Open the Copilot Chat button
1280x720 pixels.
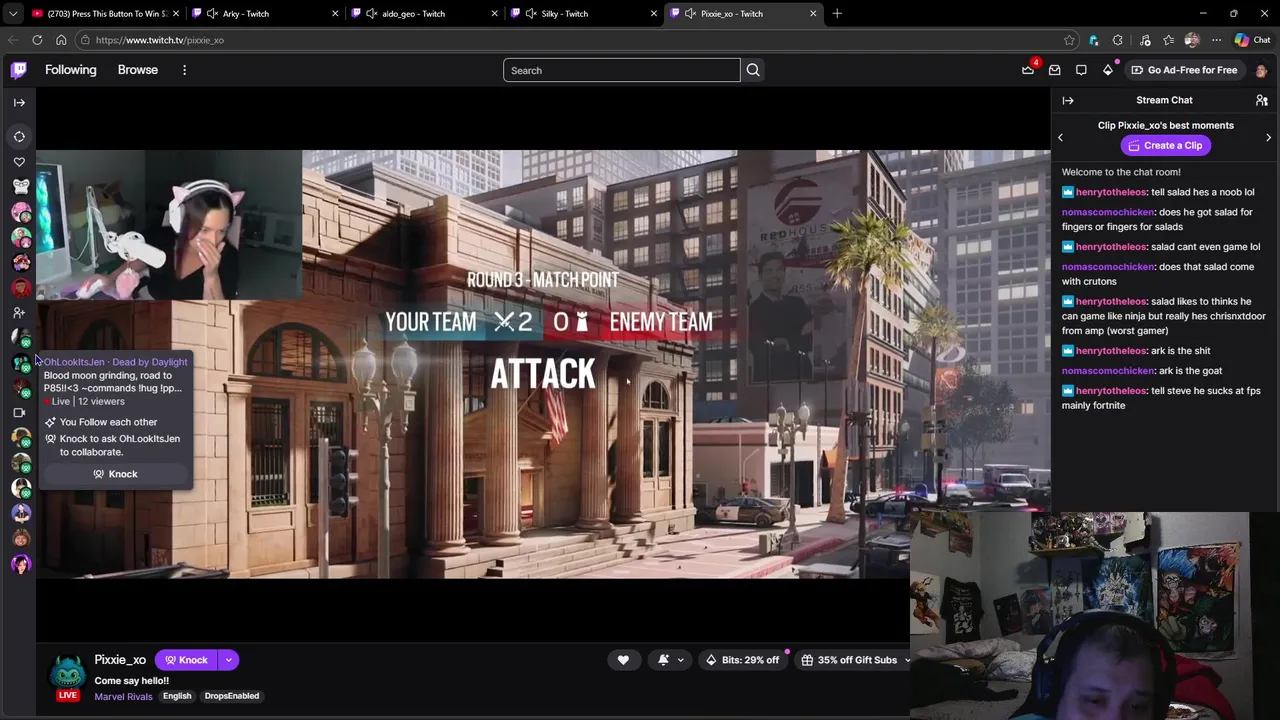(x=1252, y=40)
